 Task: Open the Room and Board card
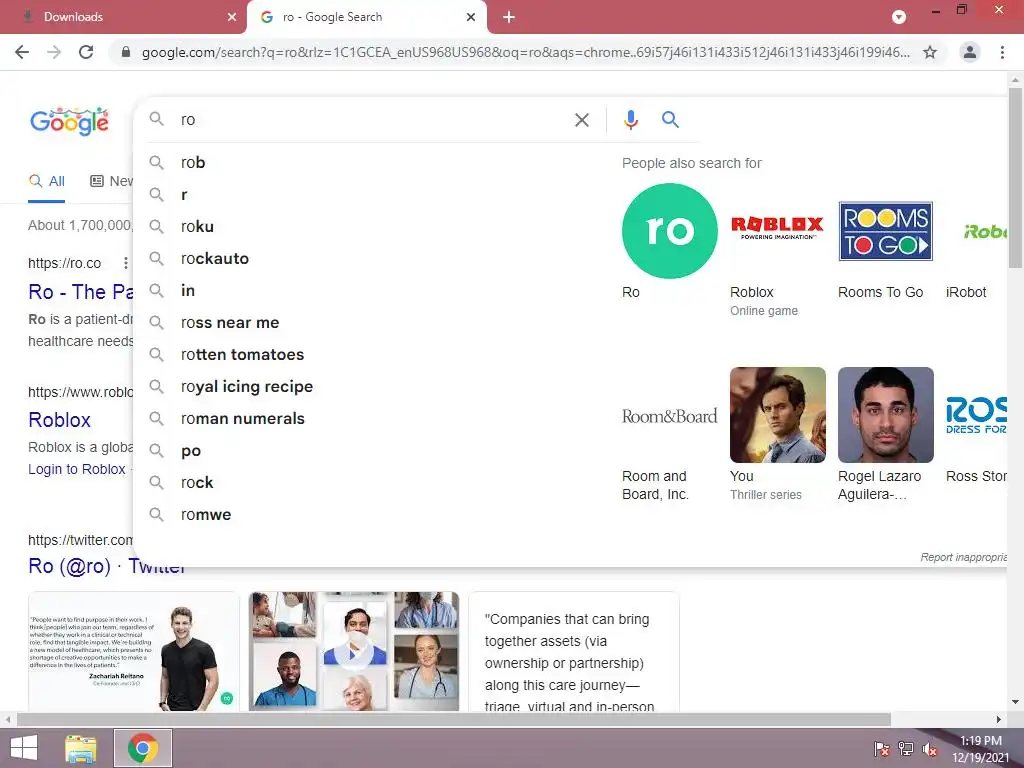pyautogui.click(x=669, y=434)
